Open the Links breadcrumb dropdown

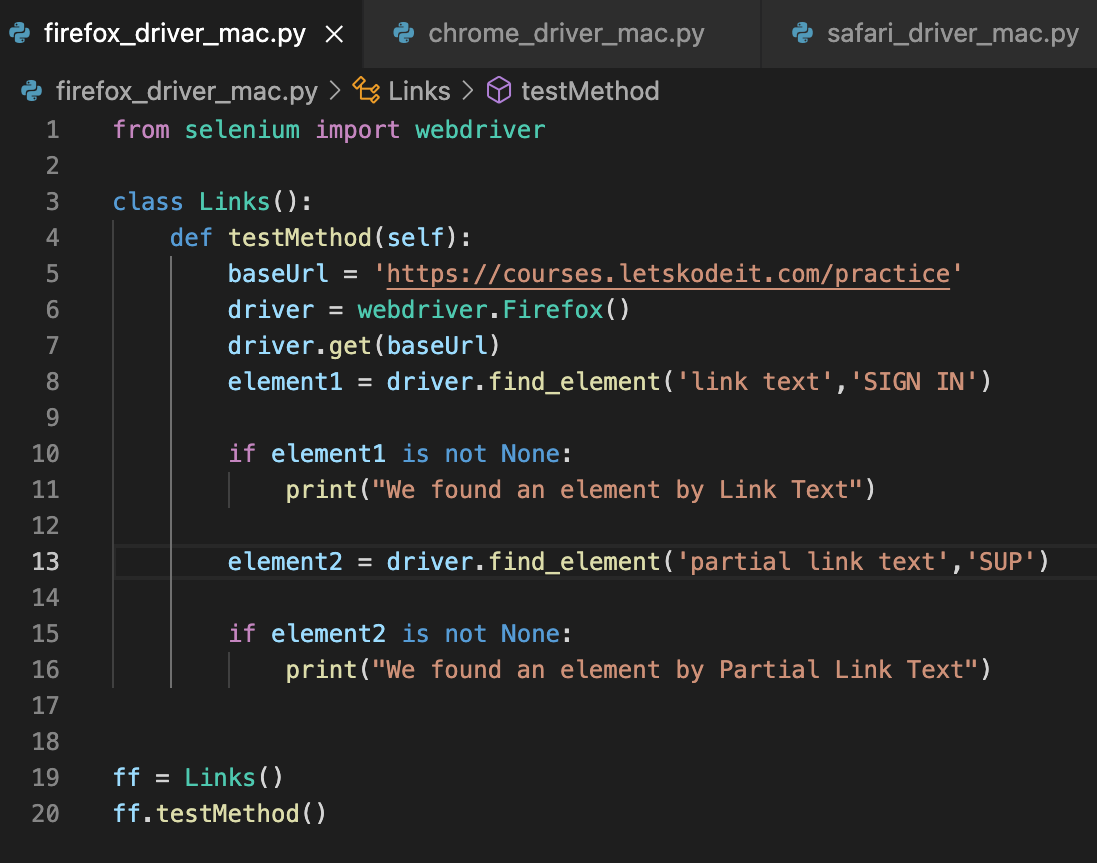tap(419, 92)
